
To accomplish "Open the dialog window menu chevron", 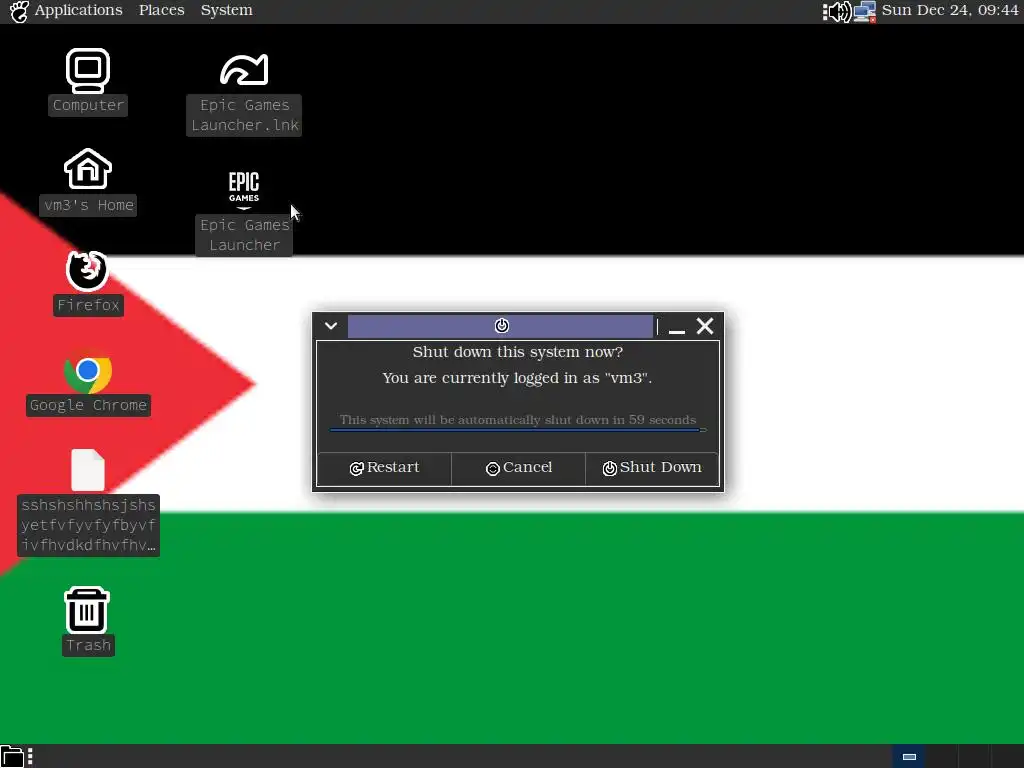I will tap(331, 325).
